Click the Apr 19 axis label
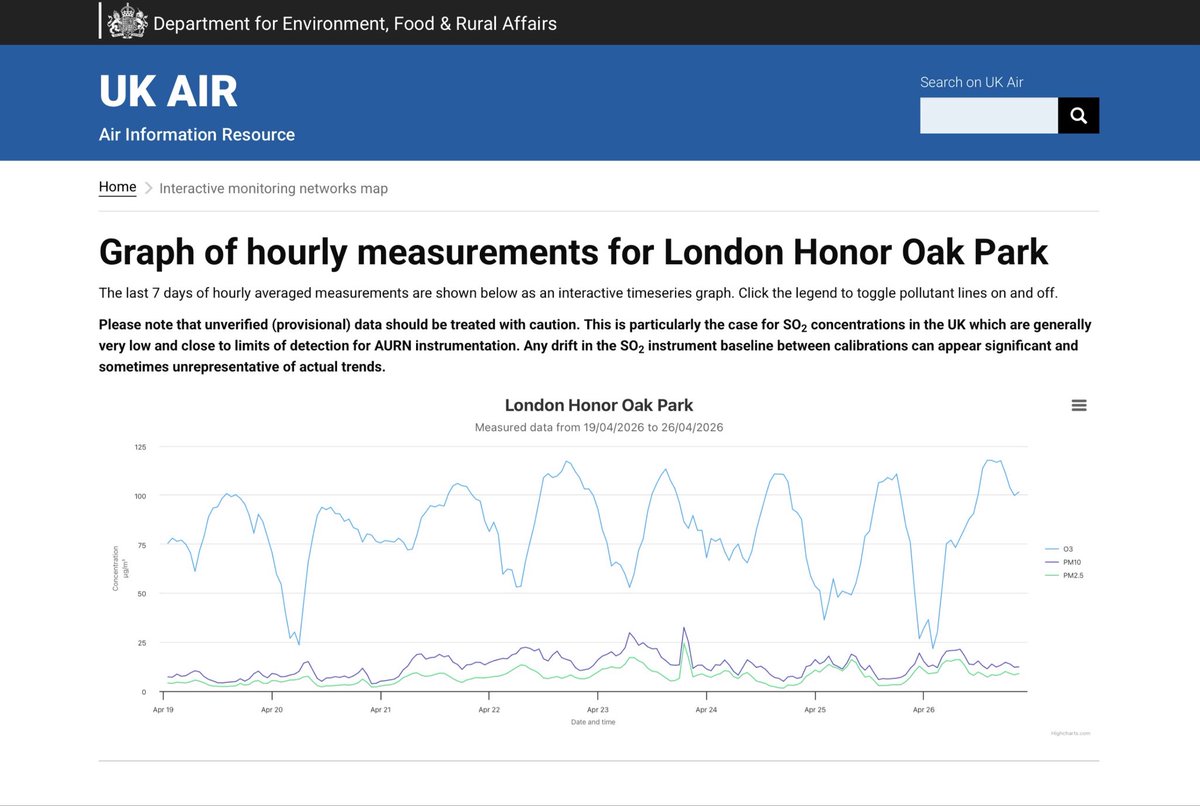 click(164, 710)
